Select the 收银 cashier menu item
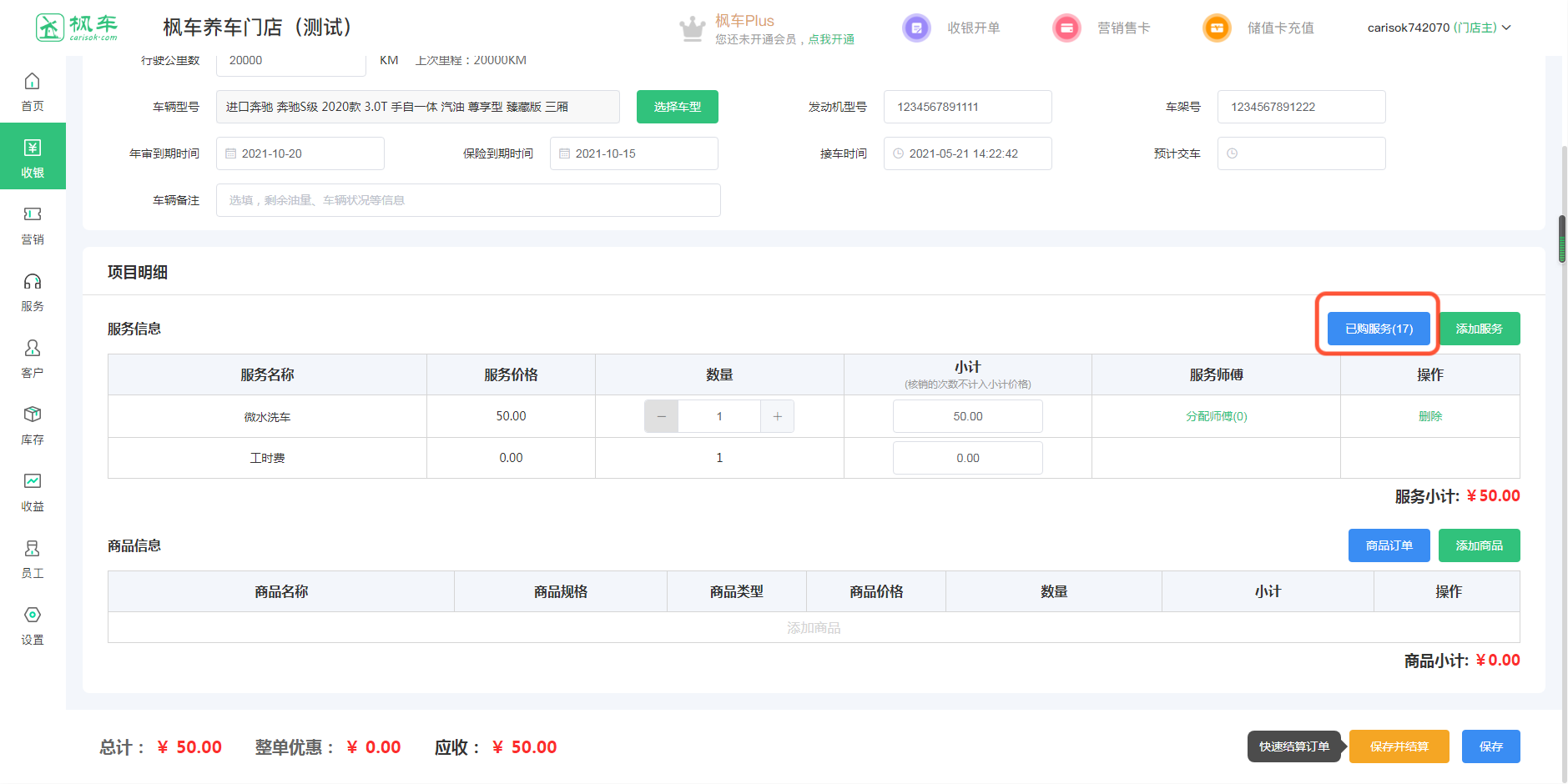This screenshot has height=784, width=1568. [x=33, y=157]
